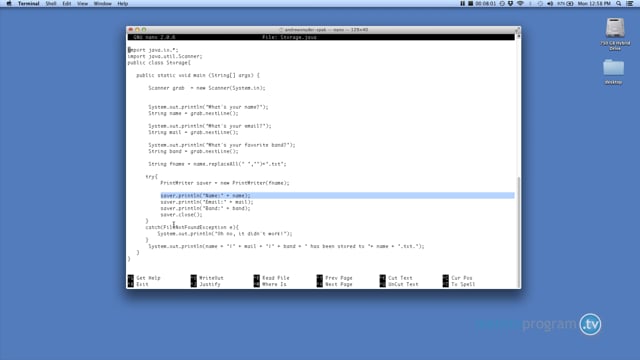Click the println "What's your email?" line
The width and height of the screenshot is (640, 360).
click(210, 126)
